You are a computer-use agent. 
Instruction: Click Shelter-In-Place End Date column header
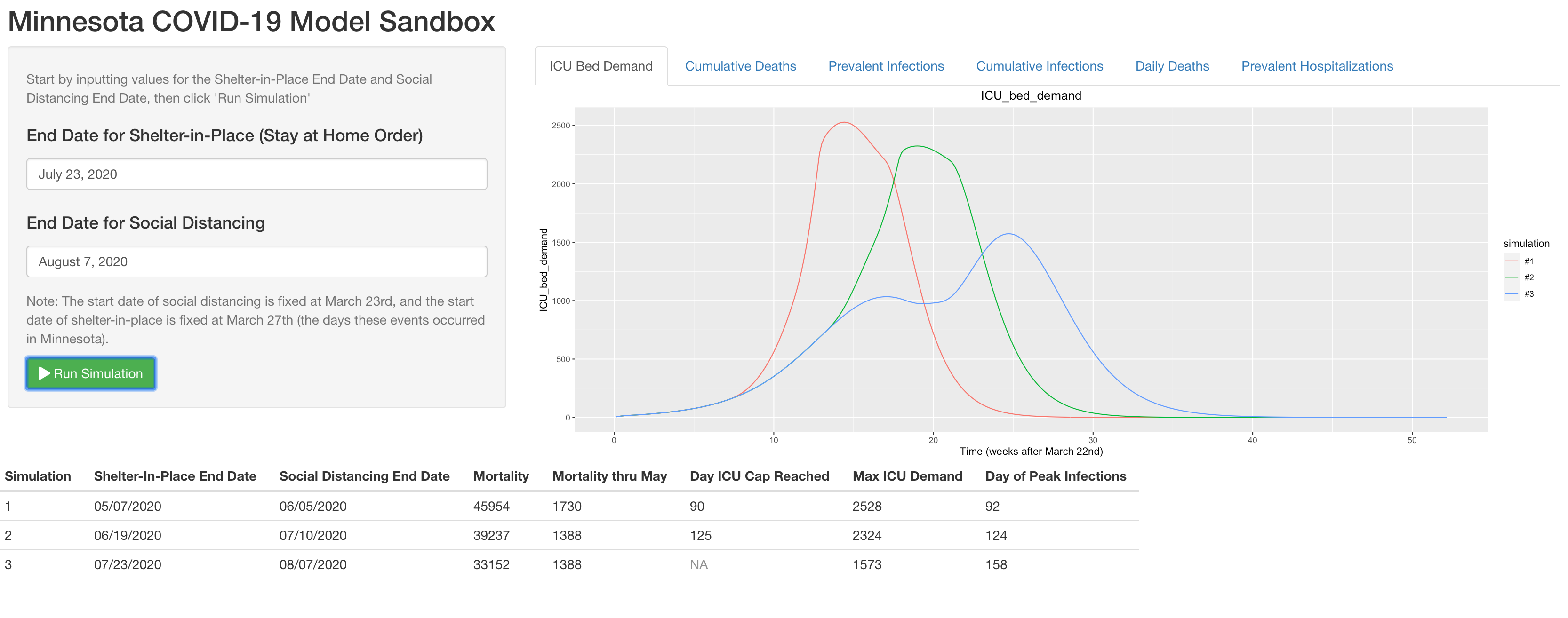[175, 476]
